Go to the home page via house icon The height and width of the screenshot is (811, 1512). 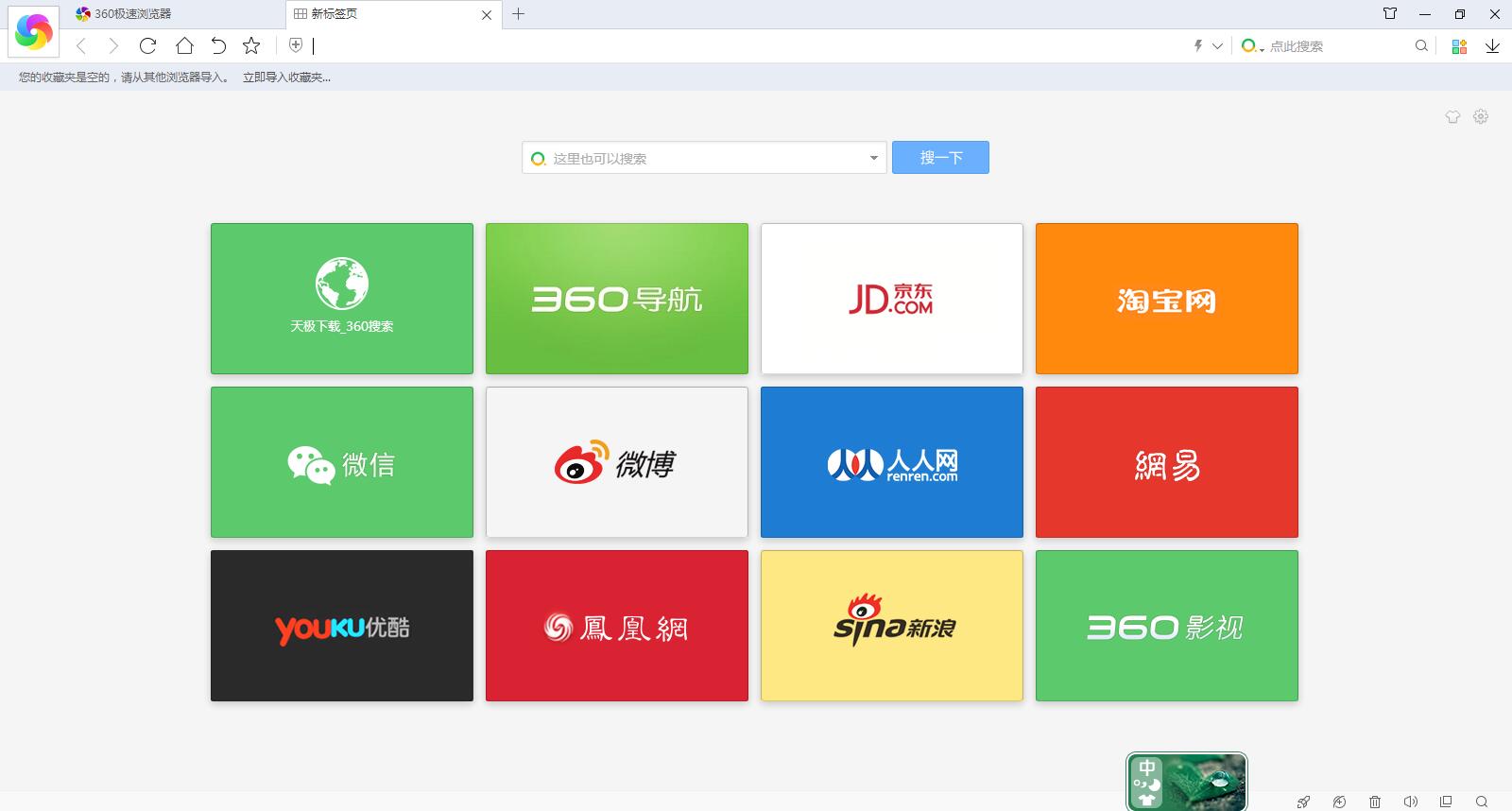pos(184,45)
